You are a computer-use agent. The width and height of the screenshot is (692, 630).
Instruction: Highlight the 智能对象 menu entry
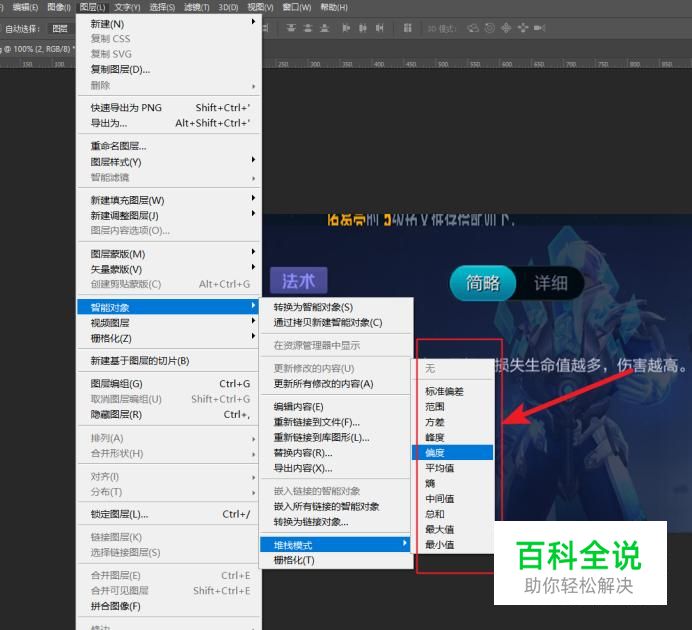click(x=168, y=307)
